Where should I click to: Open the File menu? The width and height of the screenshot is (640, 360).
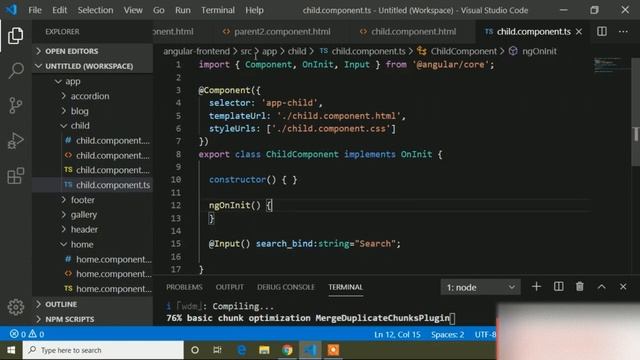click(35, 10)
